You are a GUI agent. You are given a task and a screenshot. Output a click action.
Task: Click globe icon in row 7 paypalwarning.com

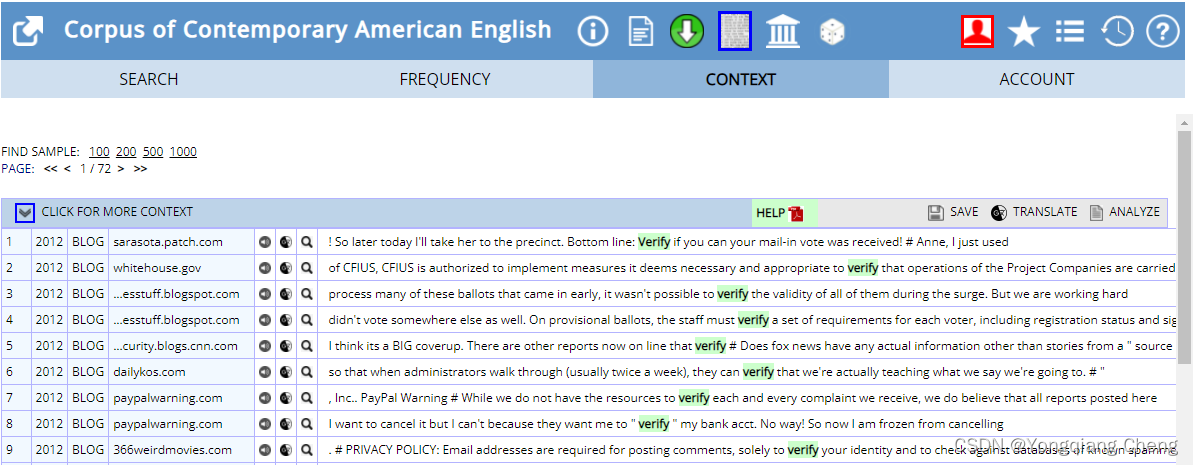tap(285, 398)
